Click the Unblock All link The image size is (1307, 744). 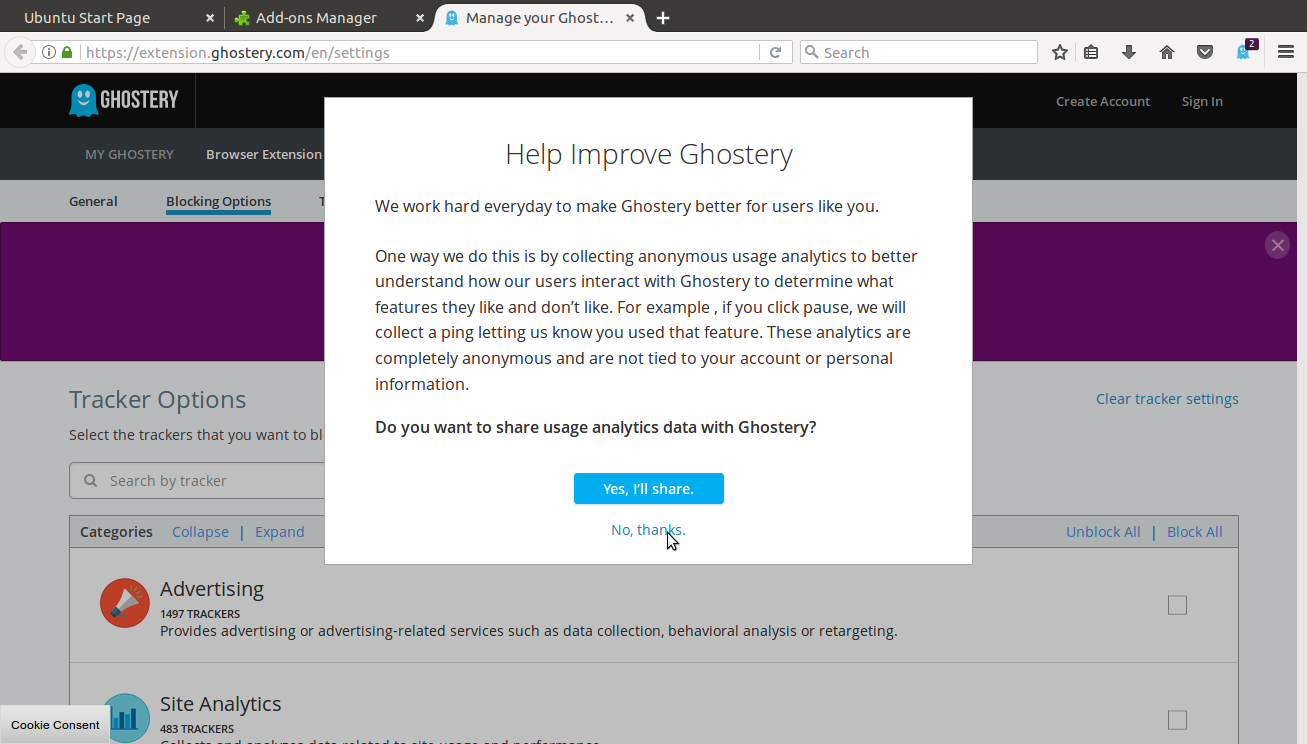(1103, 531)
